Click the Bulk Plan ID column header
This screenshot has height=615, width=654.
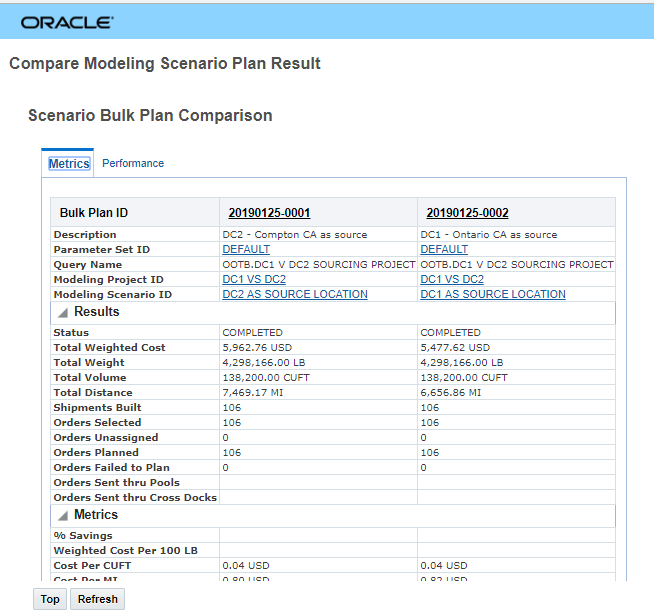(x=94, y=213)
